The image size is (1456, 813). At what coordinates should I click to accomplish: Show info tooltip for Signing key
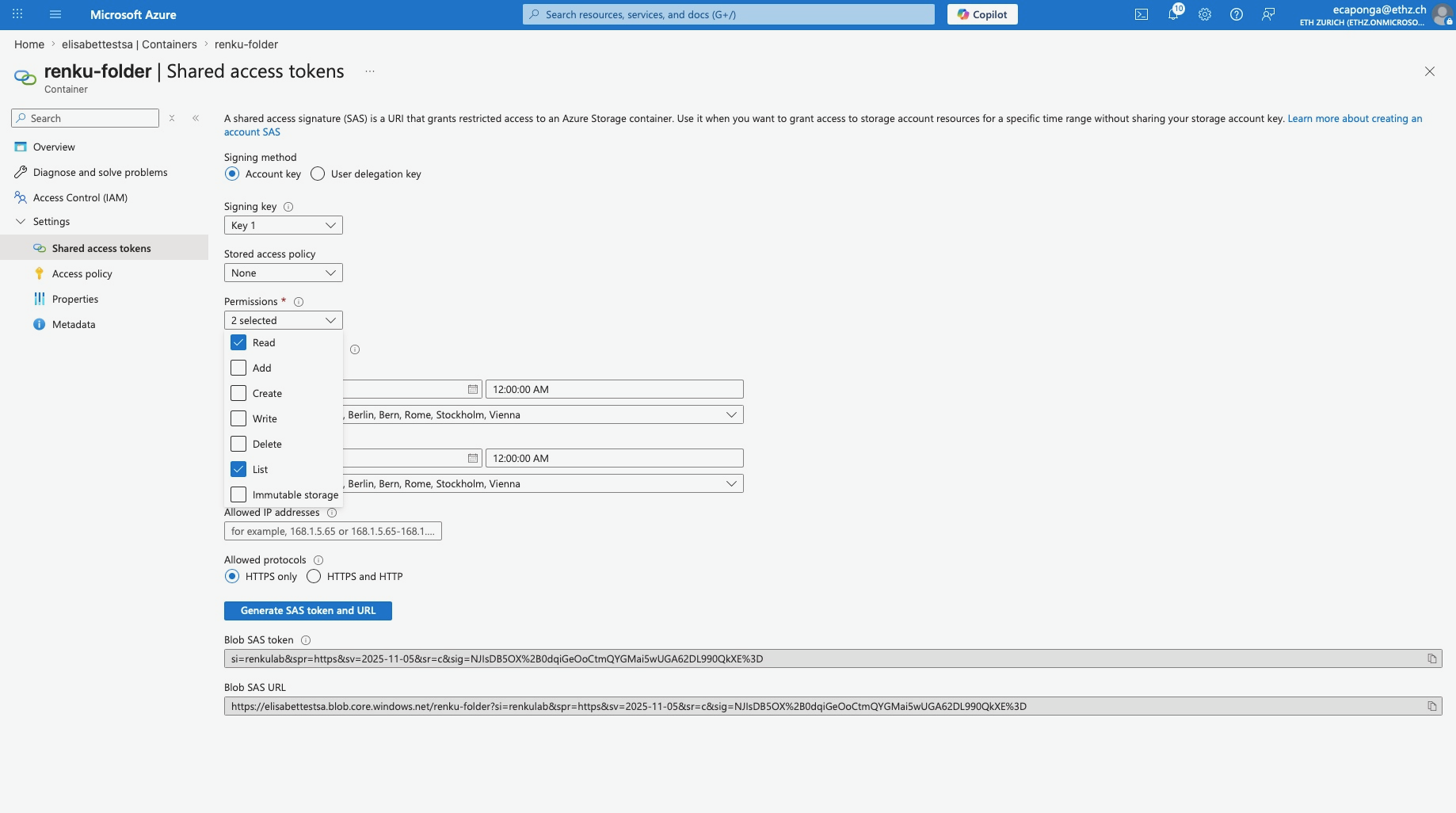point(288,207)
